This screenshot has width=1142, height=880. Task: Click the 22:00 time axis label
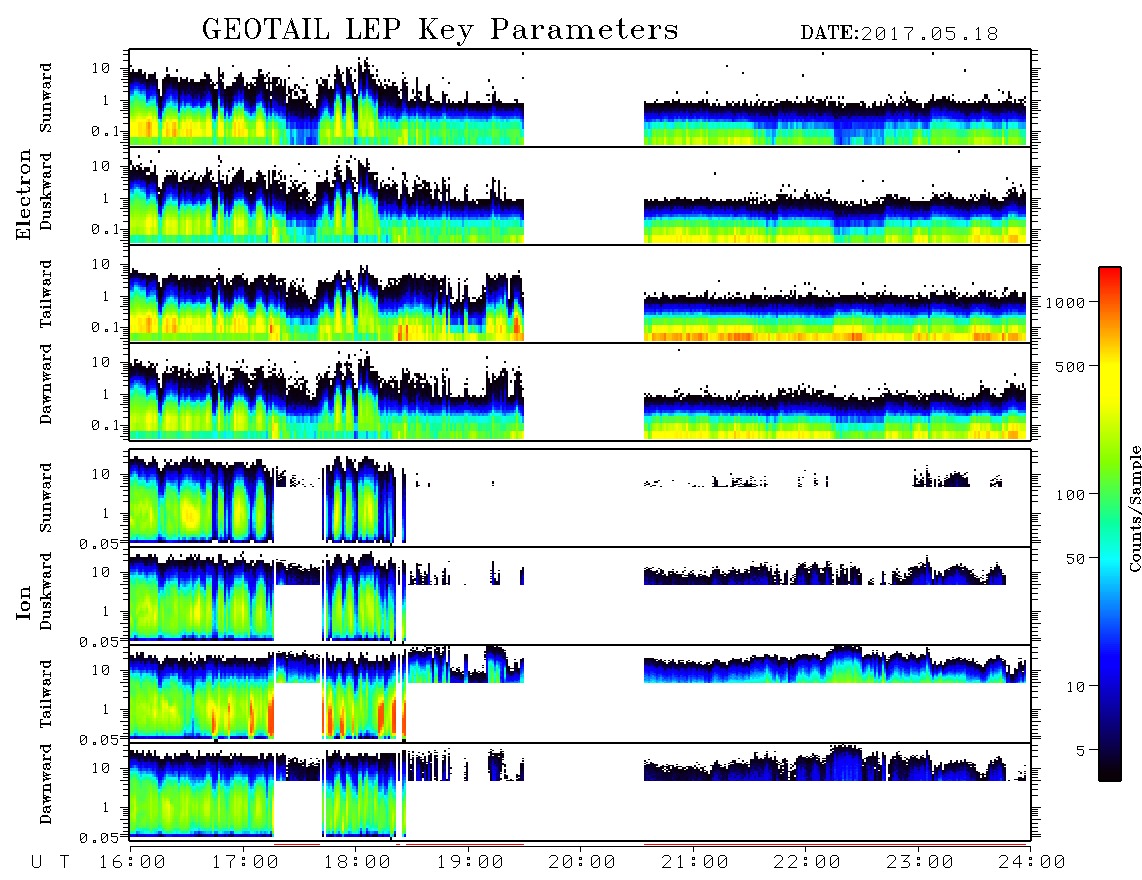(x=807, y=863)
